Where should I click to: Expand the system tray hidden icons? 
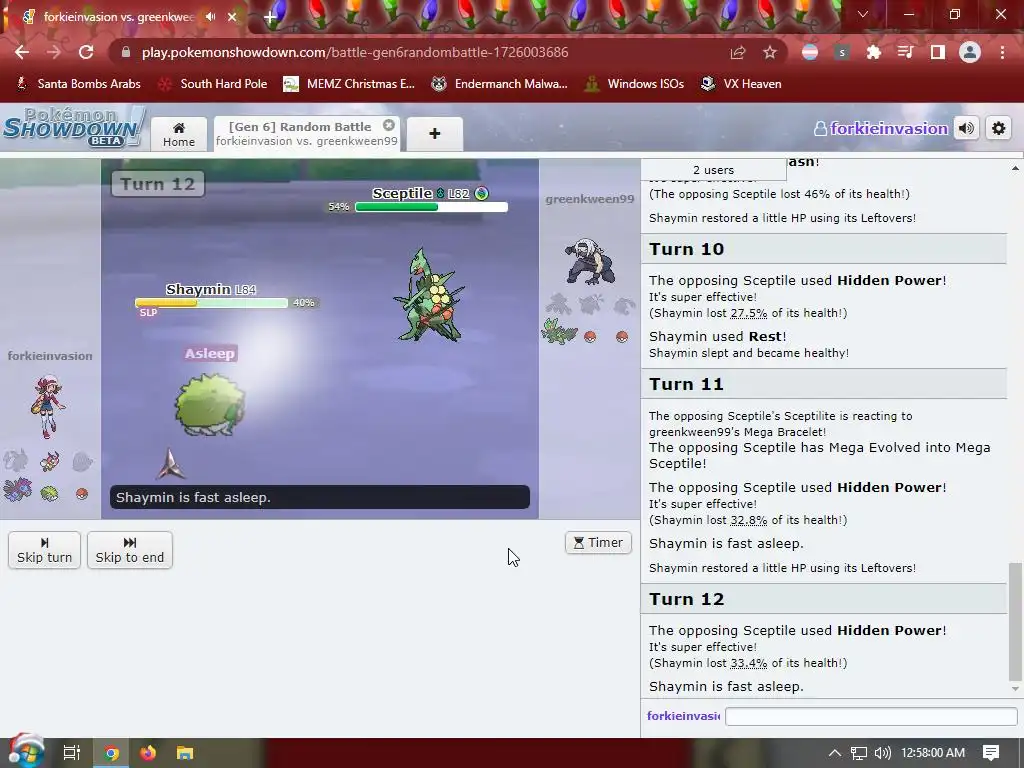tap(835, 753)
